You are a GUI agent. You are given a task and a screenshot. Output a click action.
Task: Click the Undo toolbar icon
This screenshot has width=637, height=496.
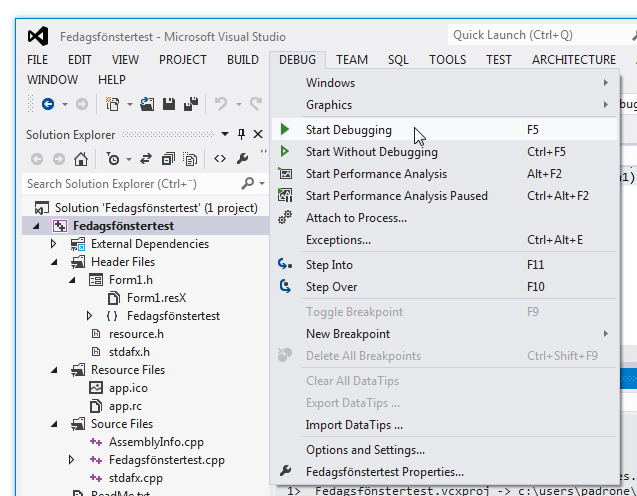pyautogui.click(x=221, y=104)
